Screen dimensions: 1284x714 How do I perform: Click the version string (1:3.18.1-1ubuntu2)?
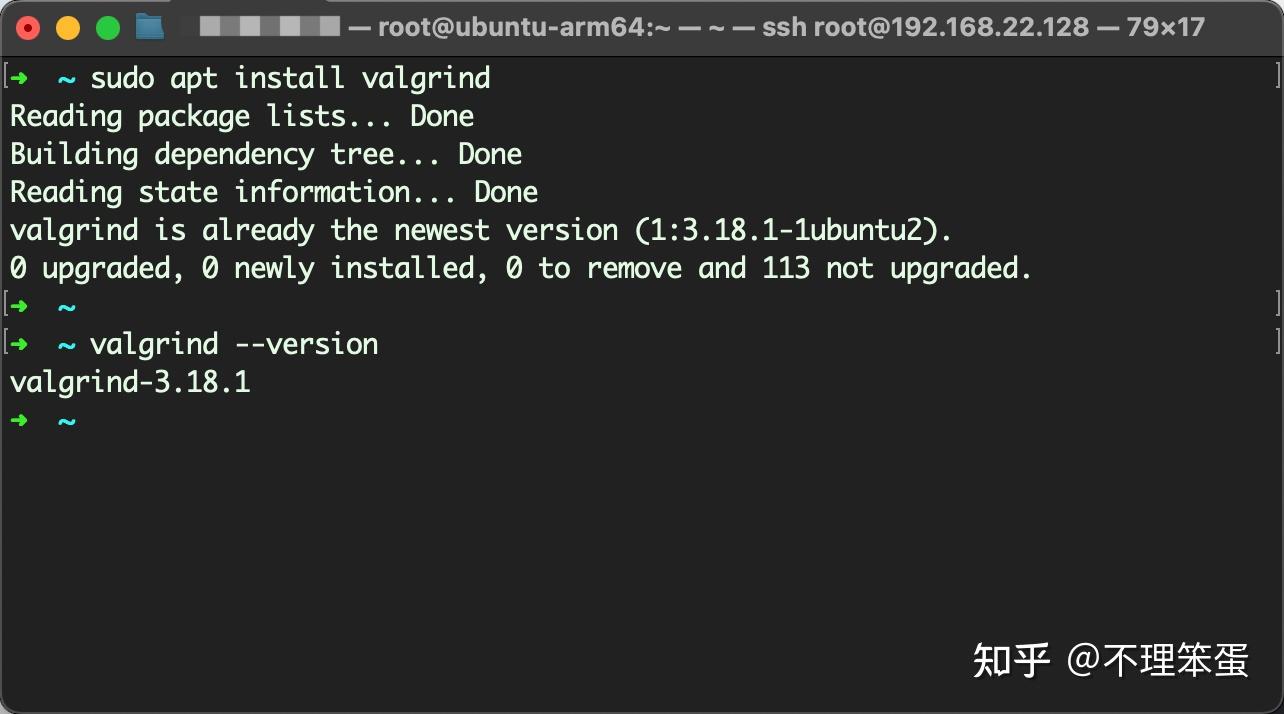click(794, 230)
